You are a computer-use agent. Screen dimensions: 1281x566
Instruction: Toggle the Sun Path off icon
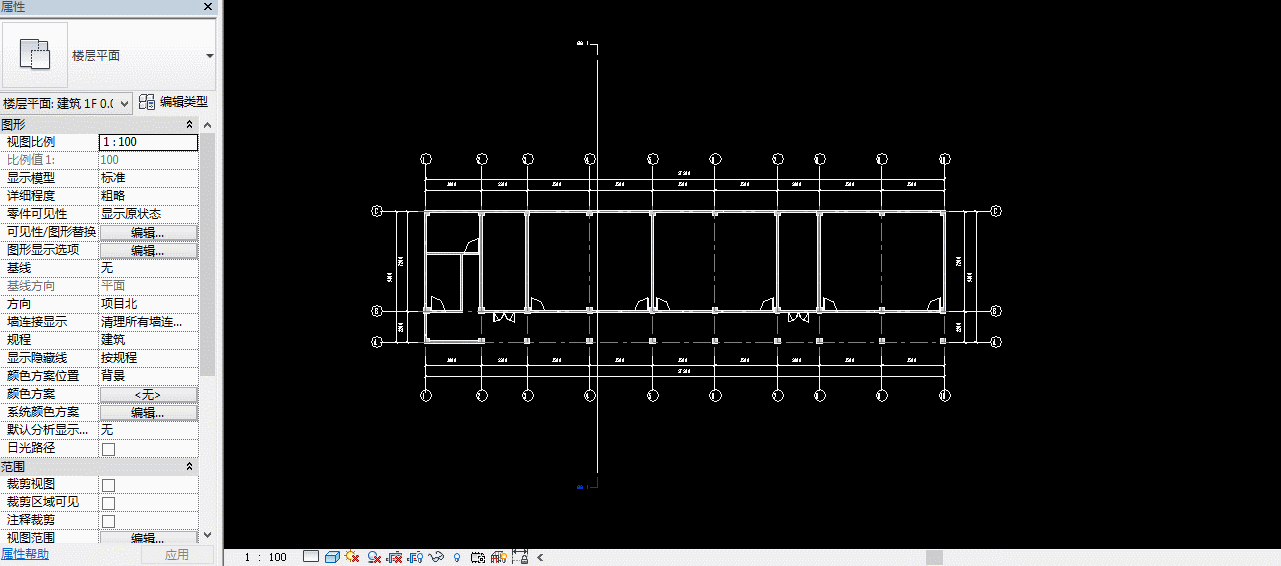352,557
